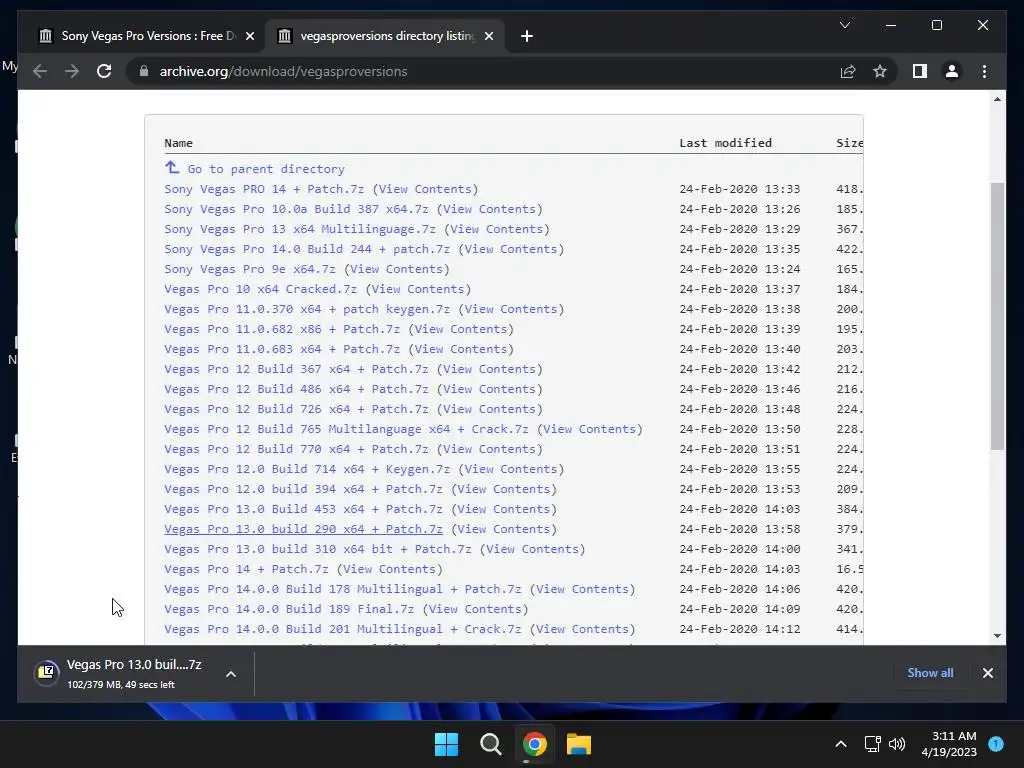The height and width of the screenshot is (768, 1024).
Task: Open File Explorer from taskbar
Action: (579, 744)
